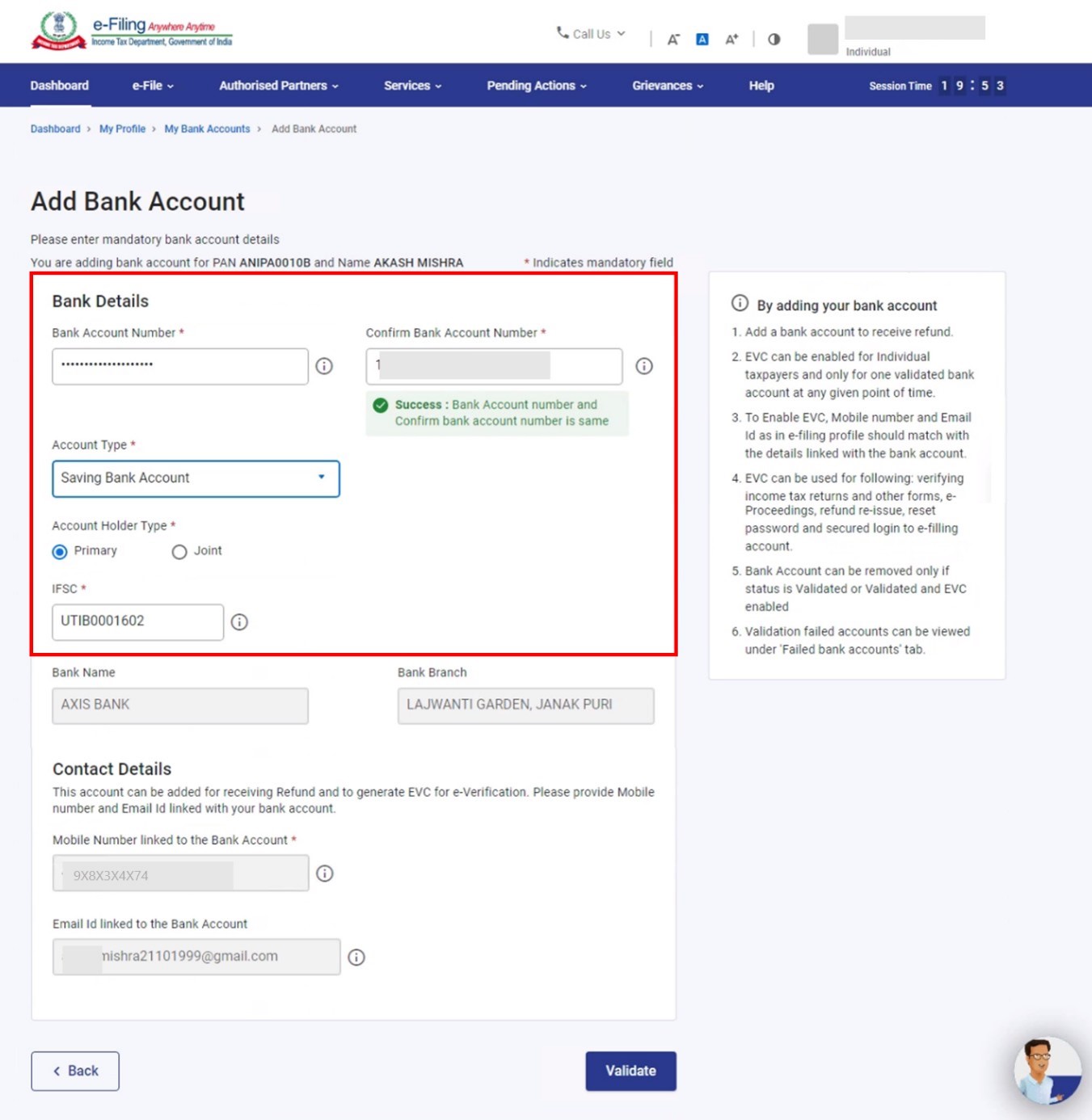This screenshot has height=1120, width=1092.
Task: Open the chatbot assistant avatar
Action: tap(1047, 1070)
